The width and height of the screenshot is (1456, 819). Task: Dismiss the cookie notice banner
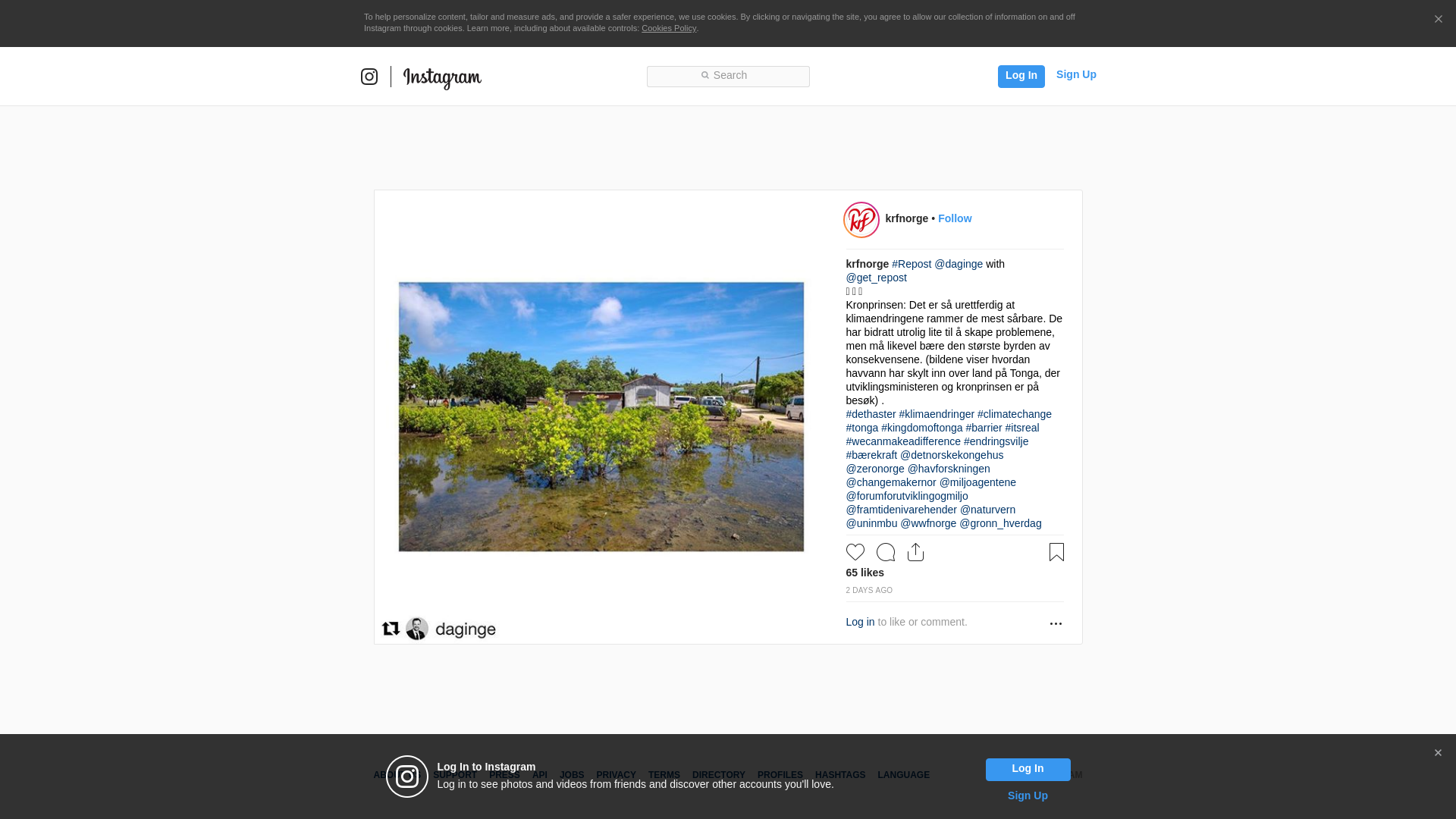pyautogui.click(x=1438, y=20)
